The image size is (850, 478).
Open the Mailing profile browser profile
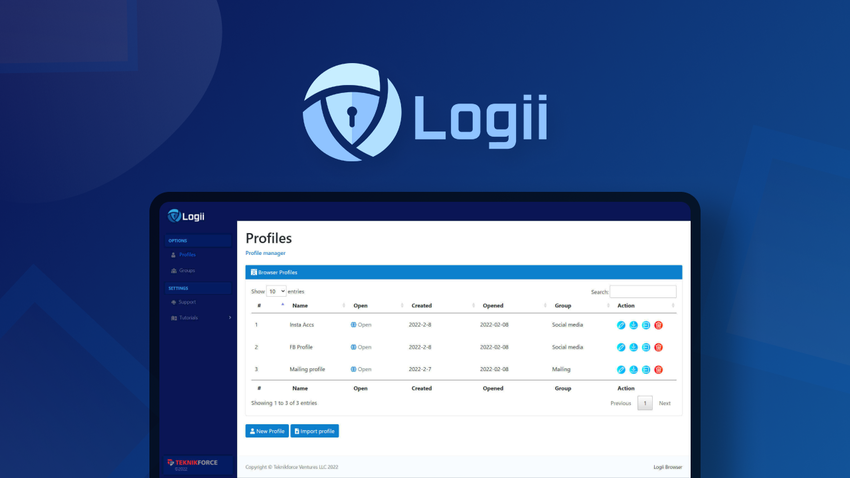pos(360,369)
